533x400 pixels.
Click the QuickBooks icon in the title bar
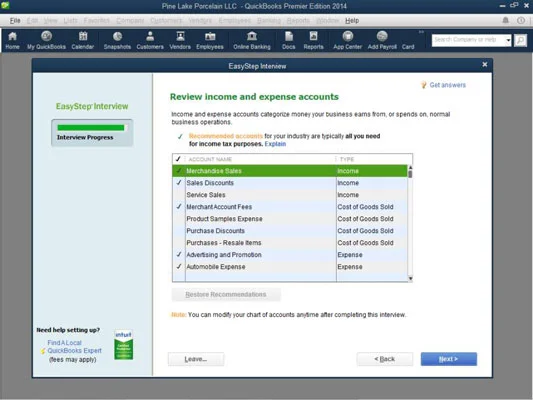click(x=5, y=5)
